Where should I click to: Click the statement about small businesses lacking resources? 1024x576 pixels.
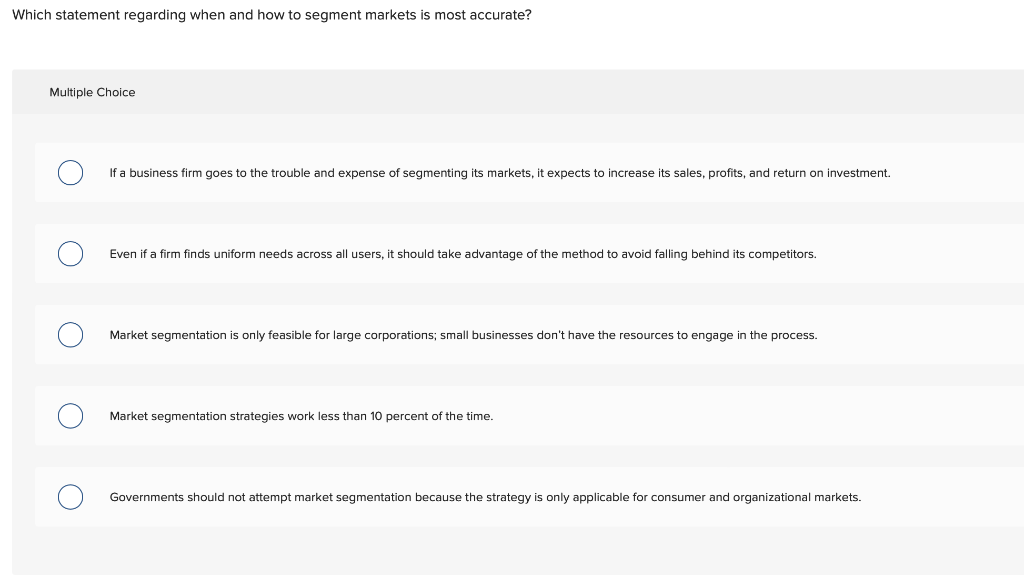[x=464, y=334]
